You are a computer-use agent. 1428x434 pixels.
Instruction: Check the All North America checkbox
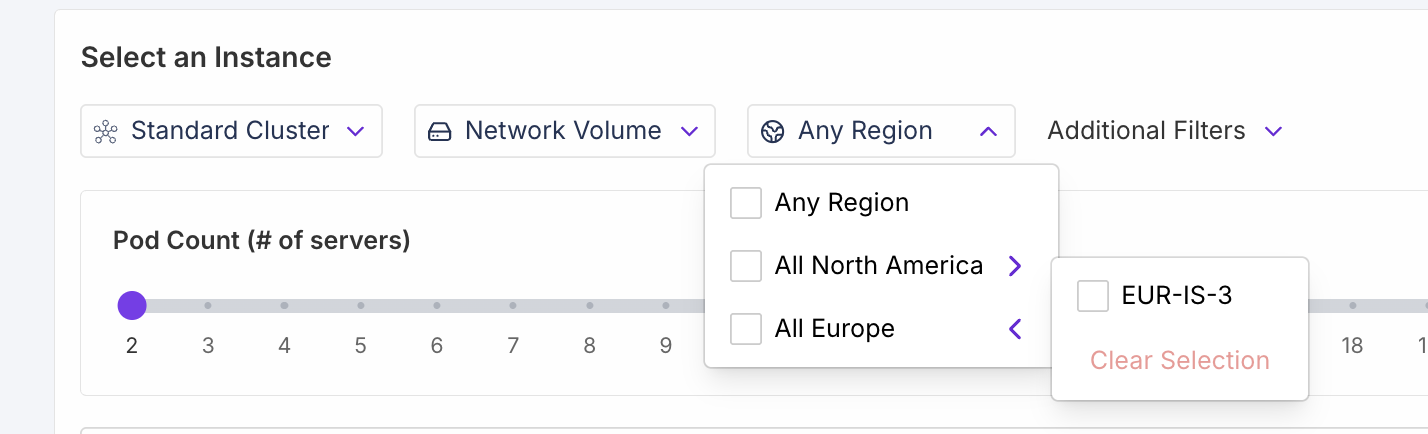[746, 266]
